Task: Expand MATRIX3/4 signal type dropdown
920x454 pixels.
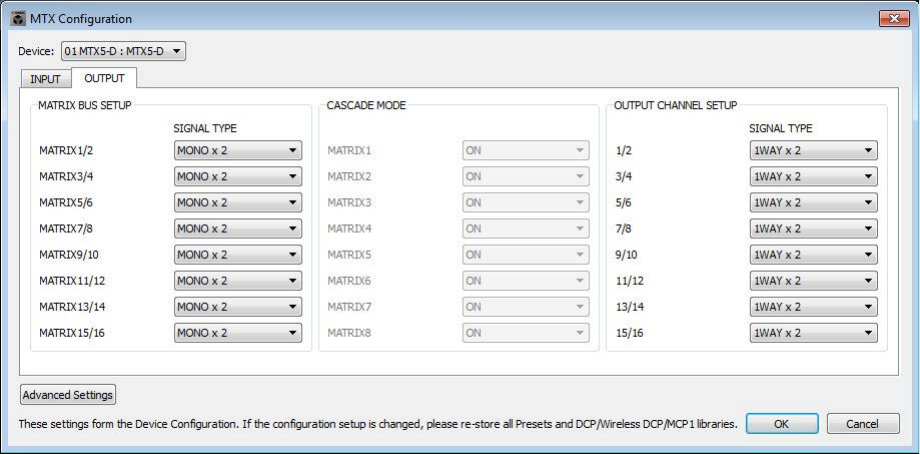Action: 238,177
